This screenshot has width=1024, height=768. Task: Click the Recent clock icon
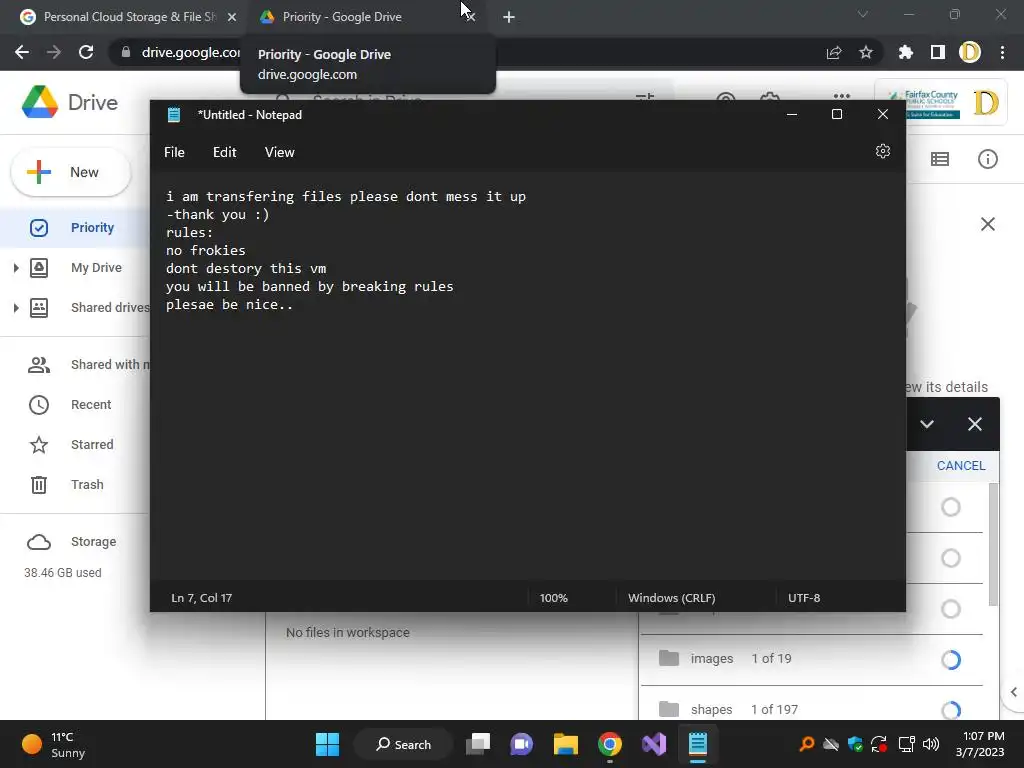pyautogui.click(x=39, y=405)
